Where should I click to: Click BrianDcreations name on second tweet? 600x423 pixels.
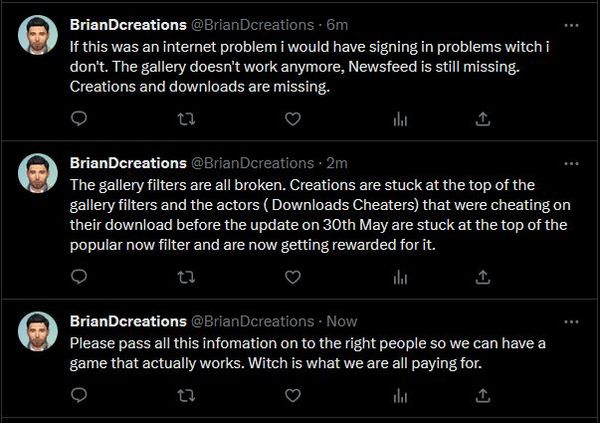point(128,162)
